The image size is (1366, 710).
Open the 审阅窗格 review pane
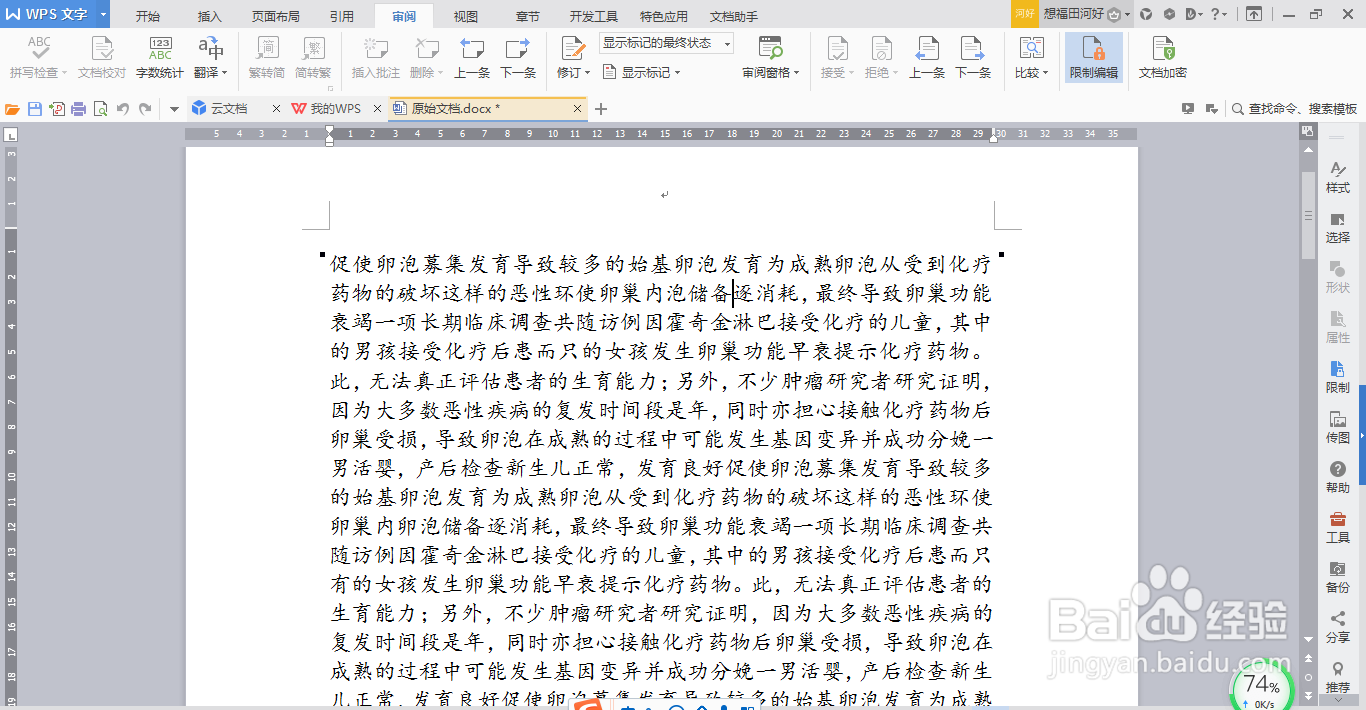pyautogui.click(x=770, y=48)
